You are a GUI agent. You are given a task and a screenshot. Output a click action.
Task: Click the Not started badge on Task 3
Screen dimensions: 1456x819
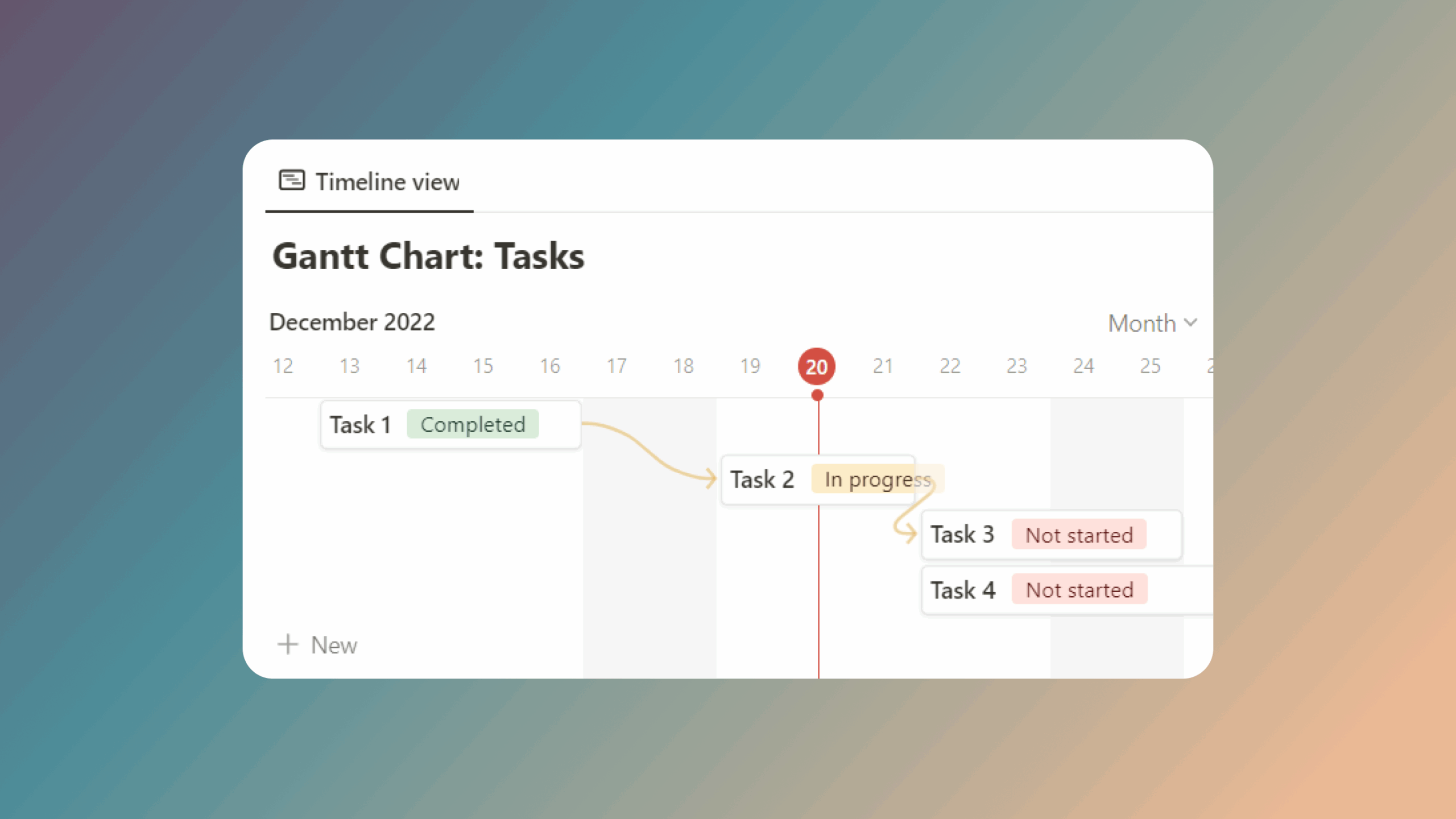pyautogui.click(x=1078, y=534)
